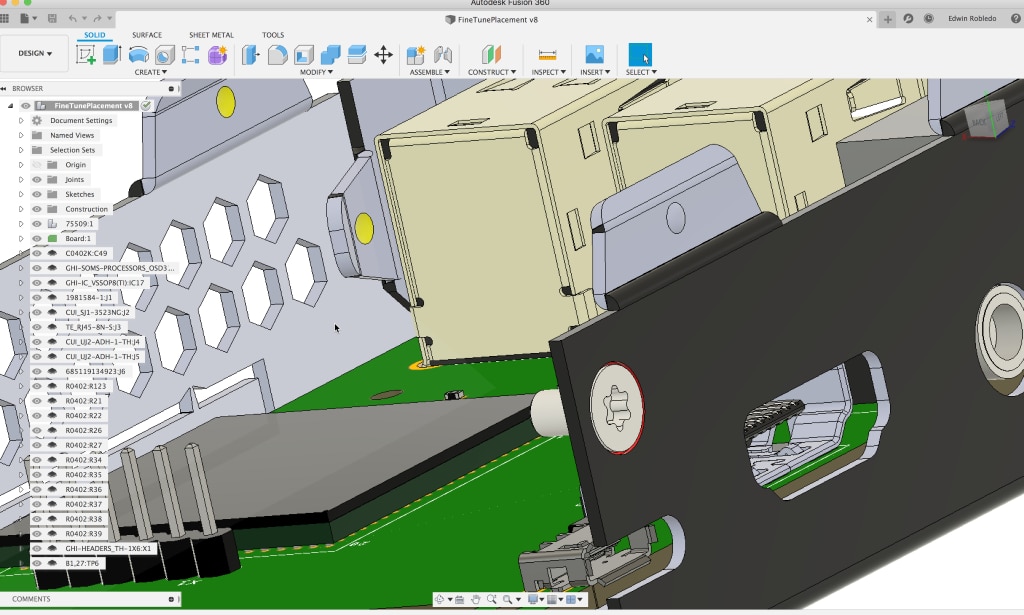This screenshot has width=1024, height=615.
Task: Click the Construct plane icon
Action: tap(491, 55)
